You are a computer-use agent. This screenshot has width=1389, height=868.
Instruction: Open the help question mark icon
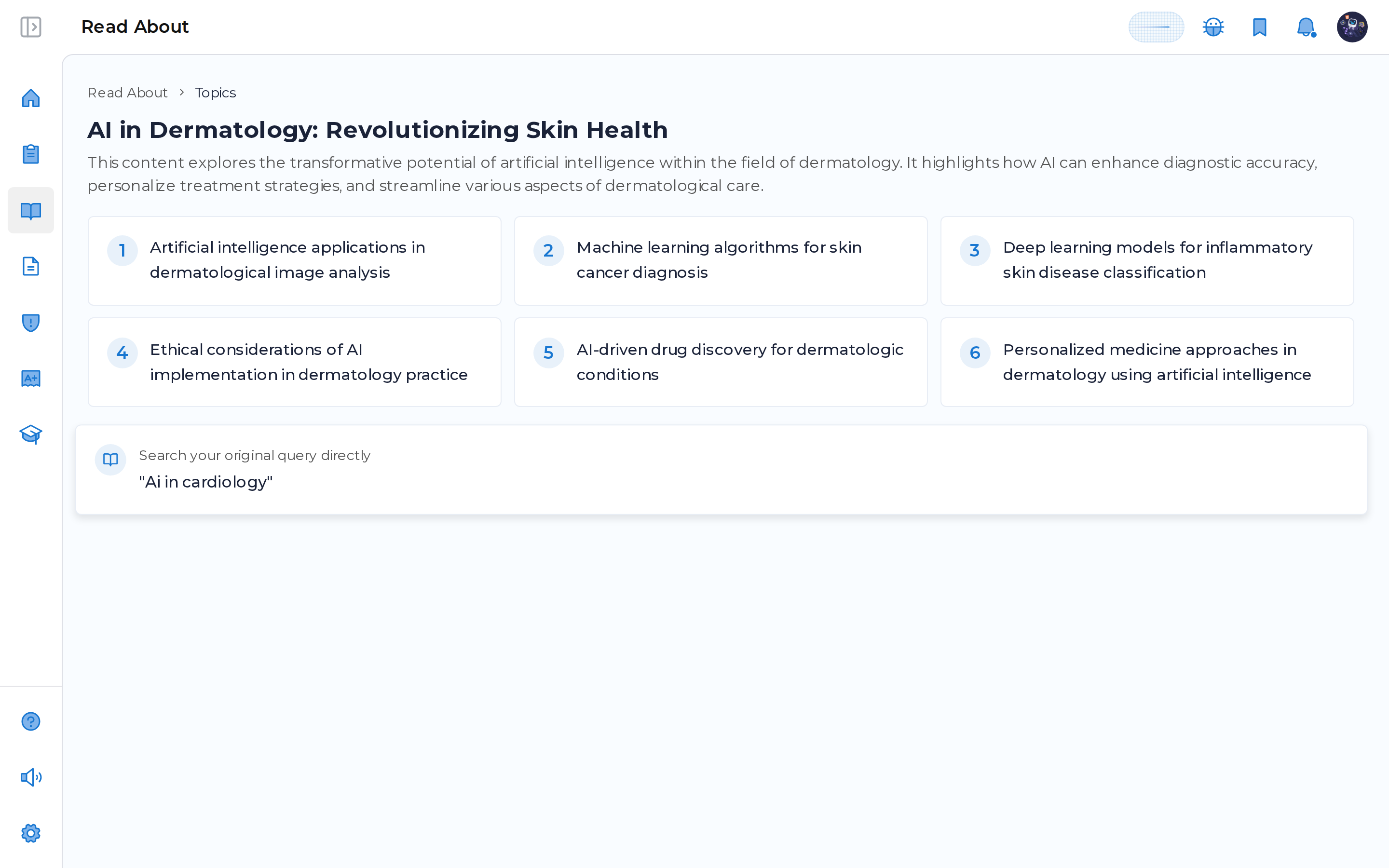pos(30,721)
